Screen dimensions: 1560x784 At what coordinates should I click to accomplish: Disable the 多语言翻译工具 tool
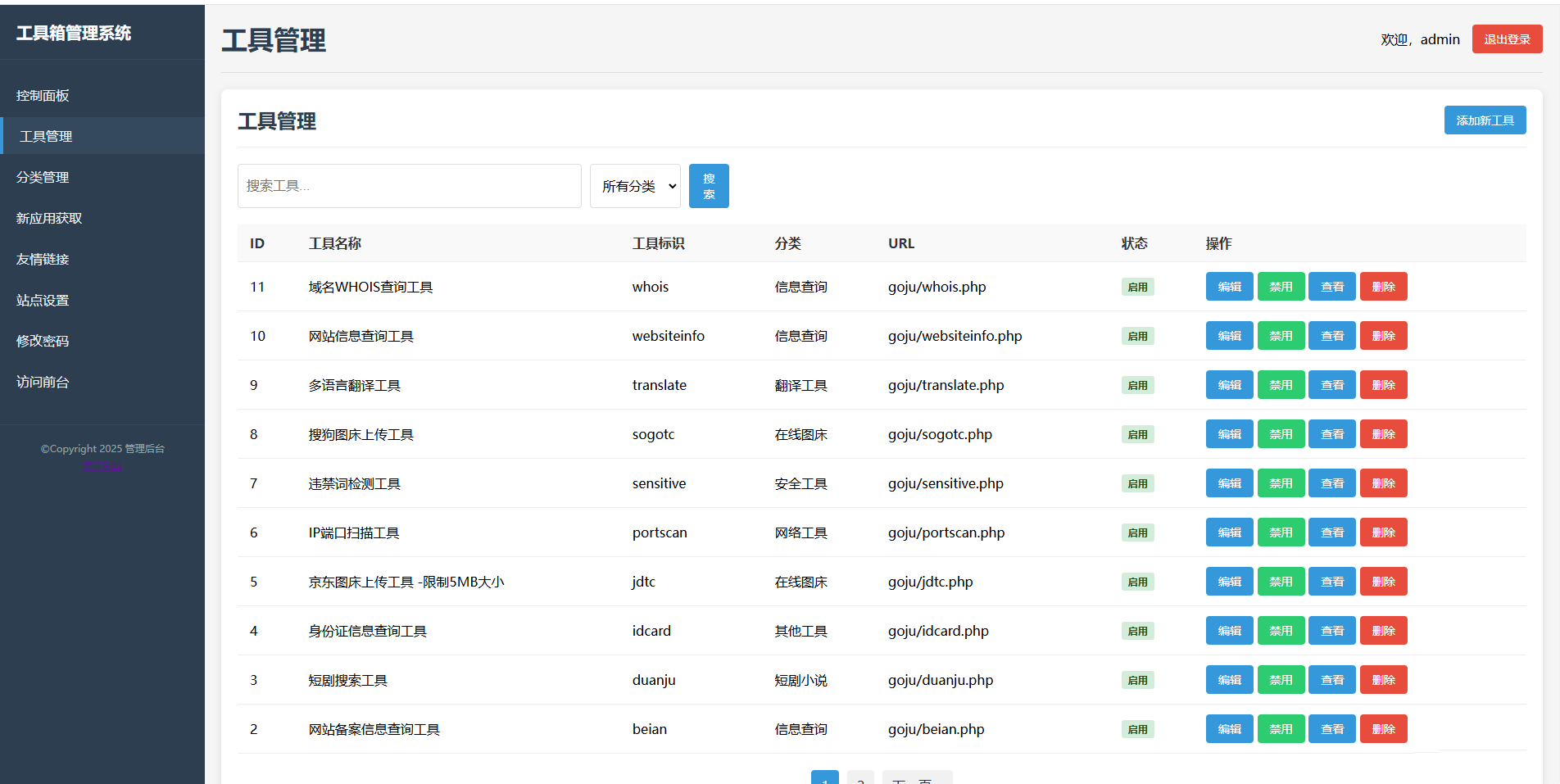(x=1281, y=384)
